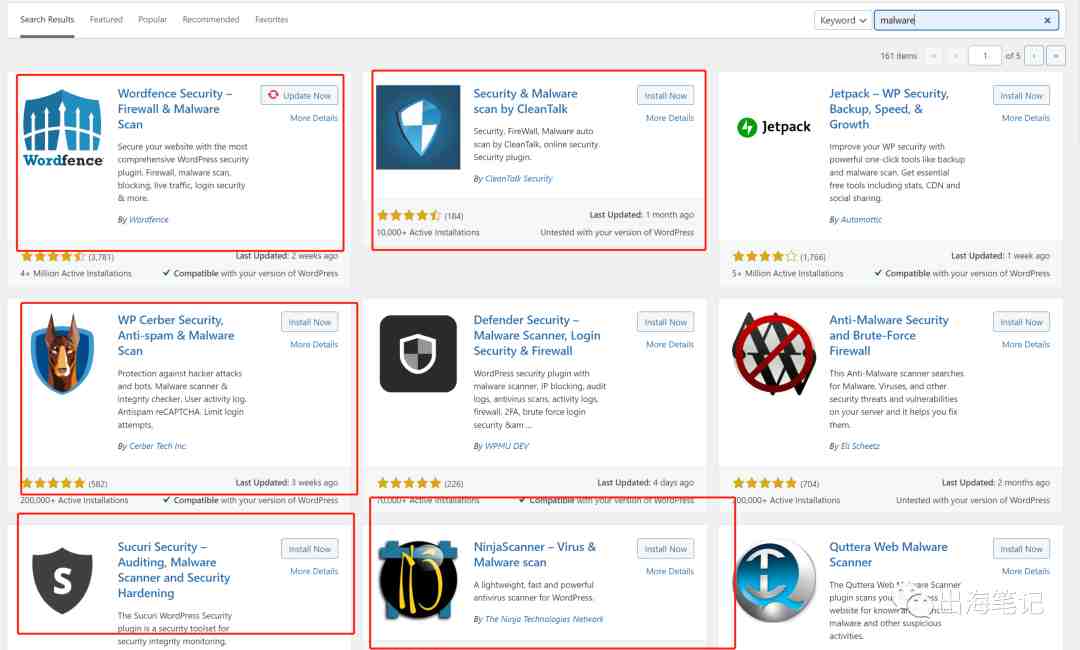Open More Details for NinjaScanner
This screenshot has width=1080, height=650.
670,571
